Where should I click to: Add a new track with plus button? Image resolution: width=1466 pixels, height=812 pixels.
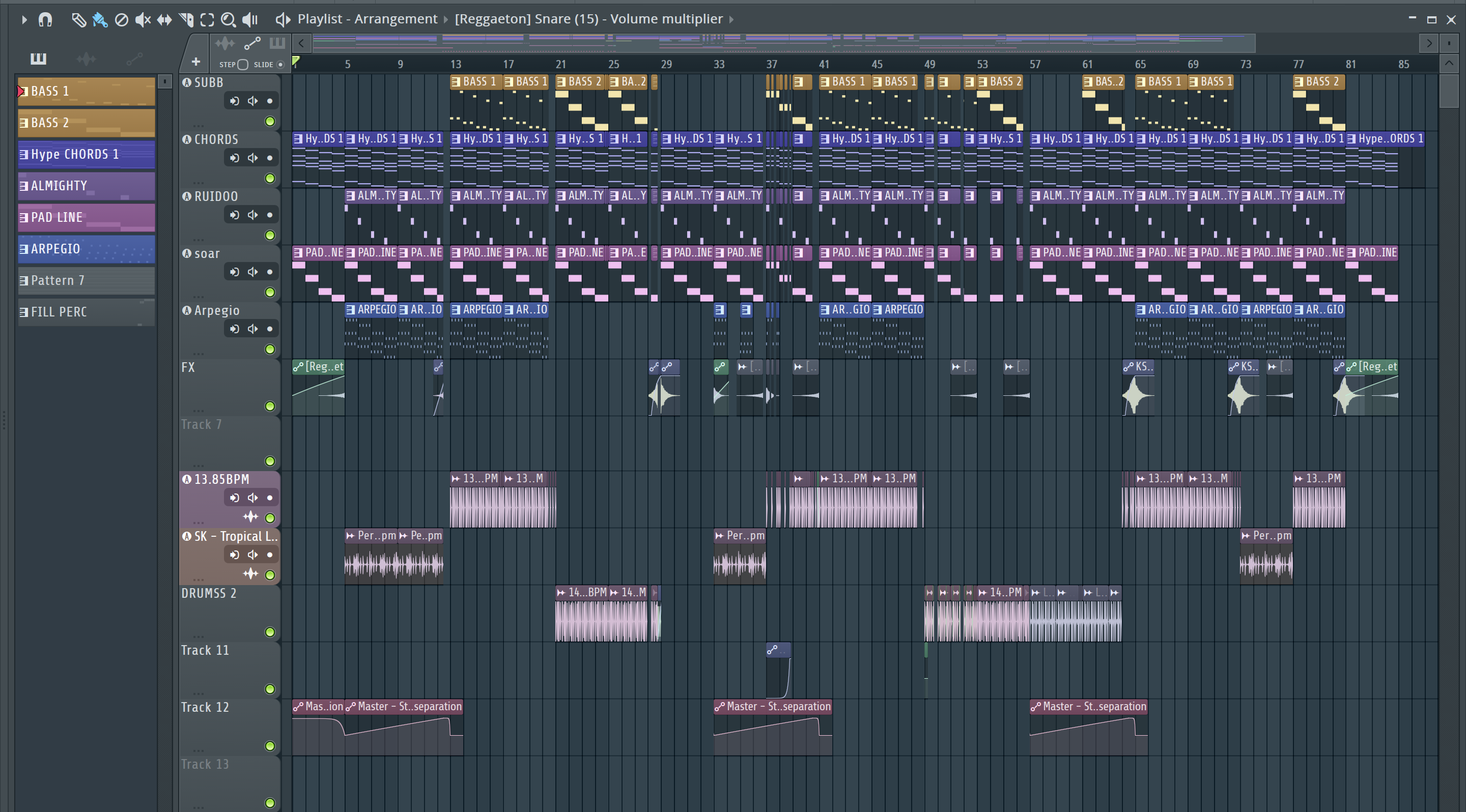coord(196,62)
